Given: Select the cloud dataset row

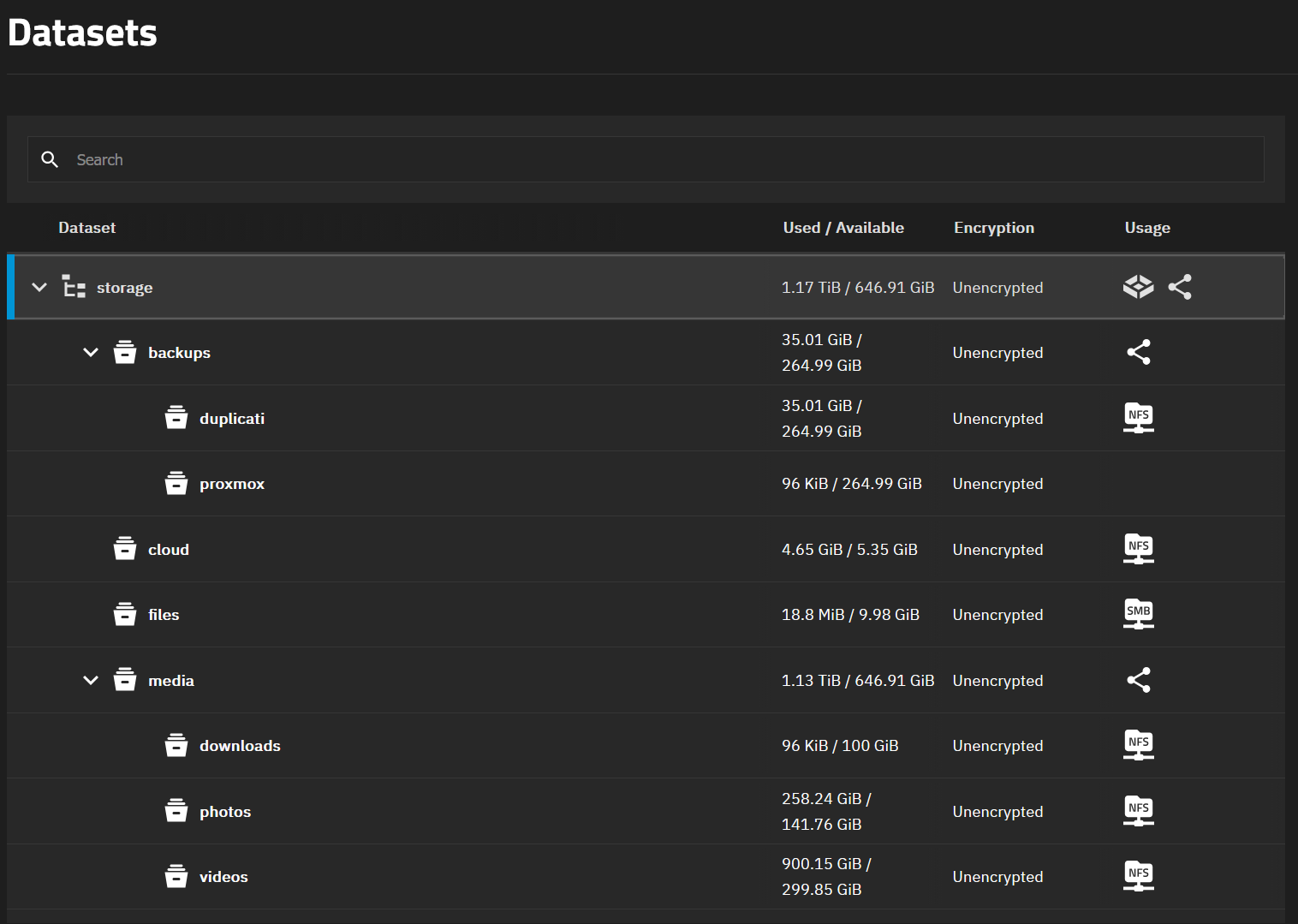Looking at the screenshot, I should 169,550.
